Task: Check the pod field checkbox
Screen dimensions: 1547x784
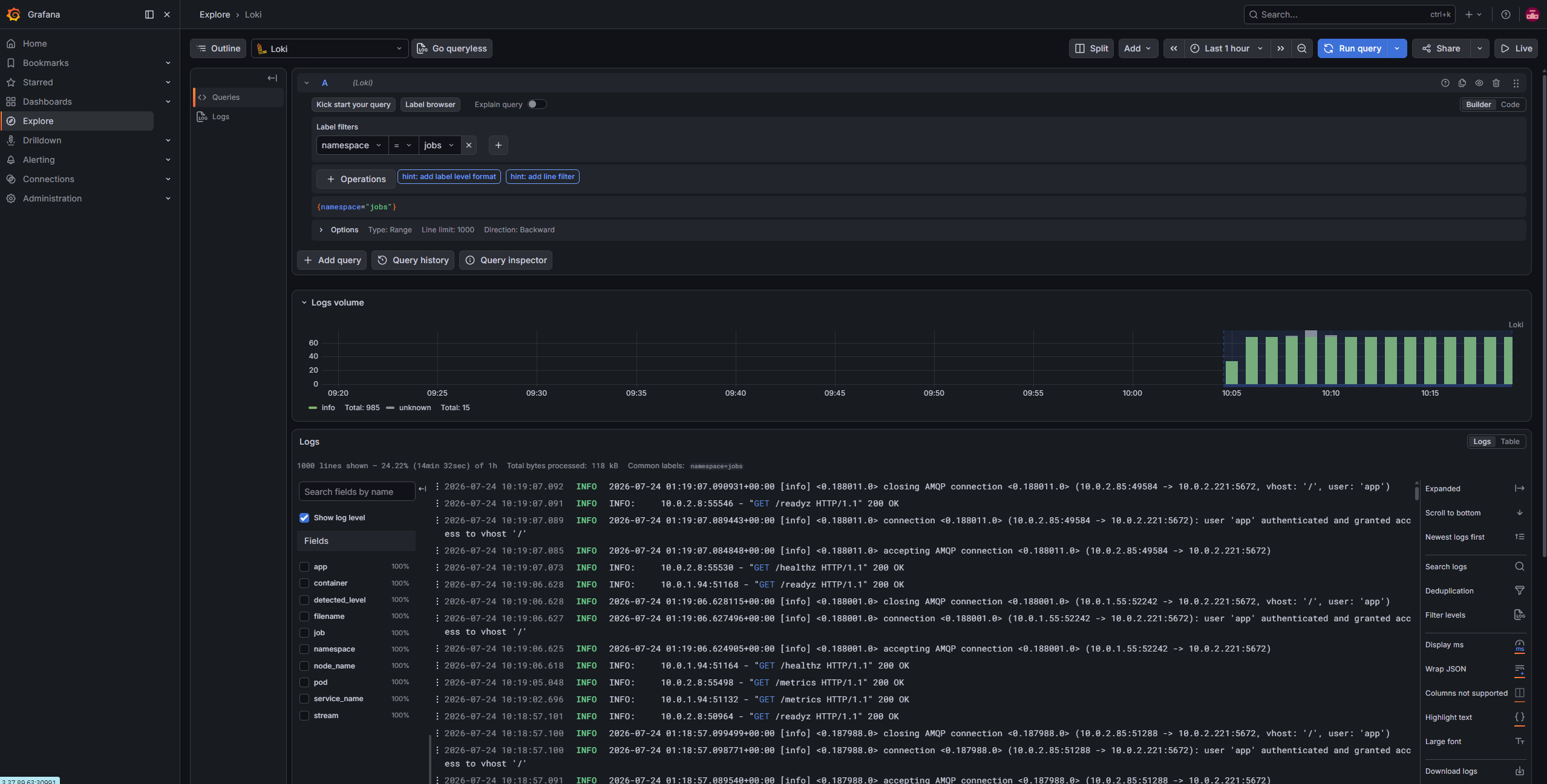Action: click(x=304, y=682)
